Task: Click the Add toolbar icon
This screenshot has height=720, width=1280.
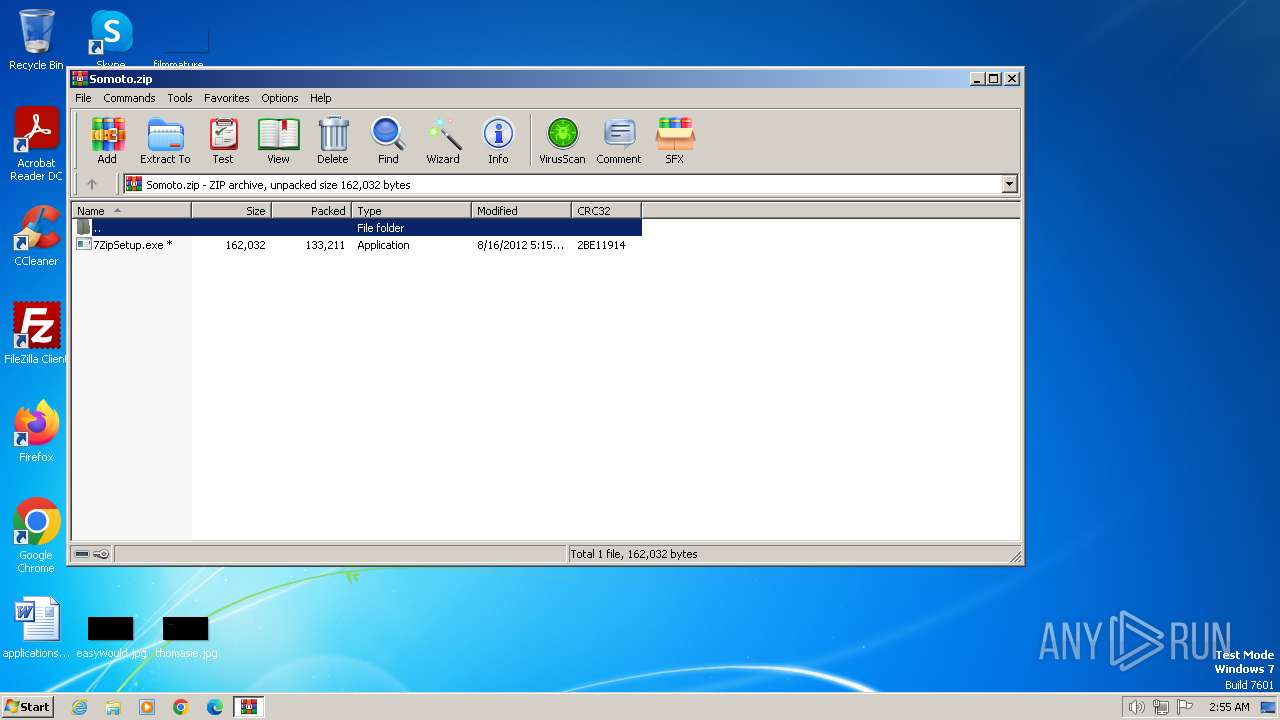Action: 107,140
